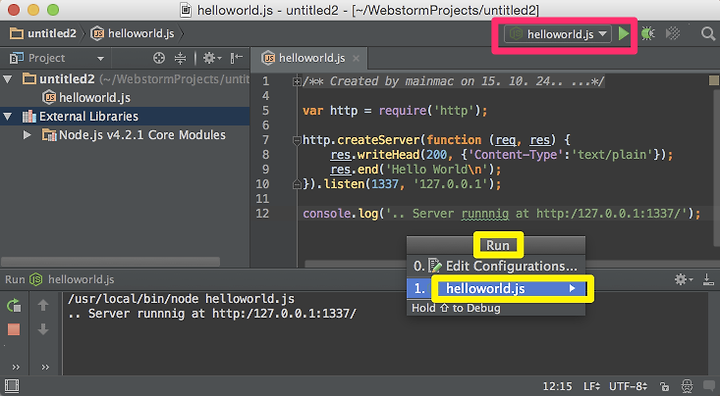Image resolution: width=720 pixels, height=396 pixels.
Task: Click console output server URL line
Action: (212, 314)
